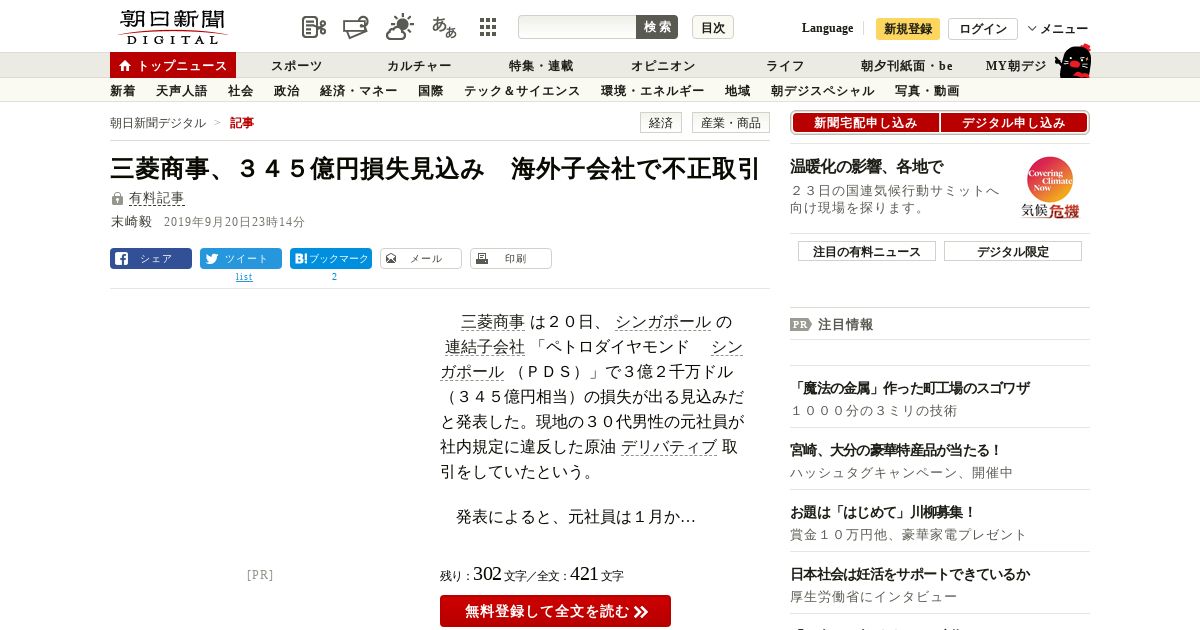
Task: Open the MY朝デジ tab
Action: click(1016, 65)
